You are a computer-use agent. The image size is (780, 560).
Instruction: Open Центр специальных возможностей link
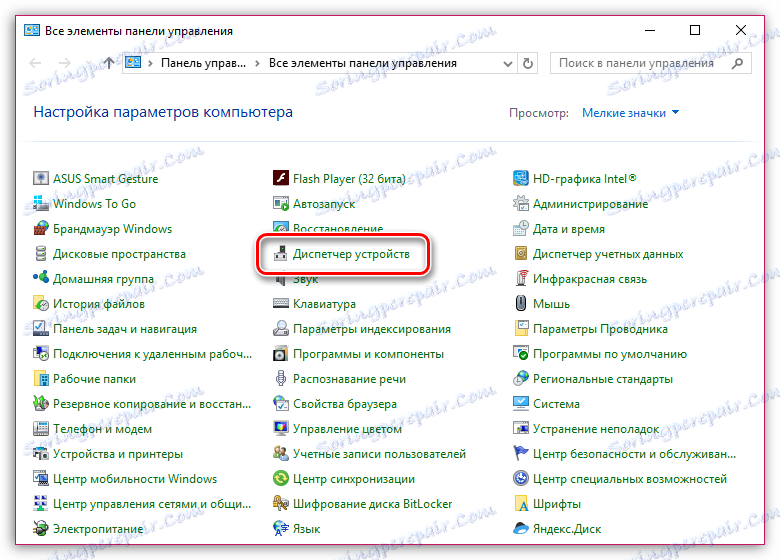pos(630,479)
